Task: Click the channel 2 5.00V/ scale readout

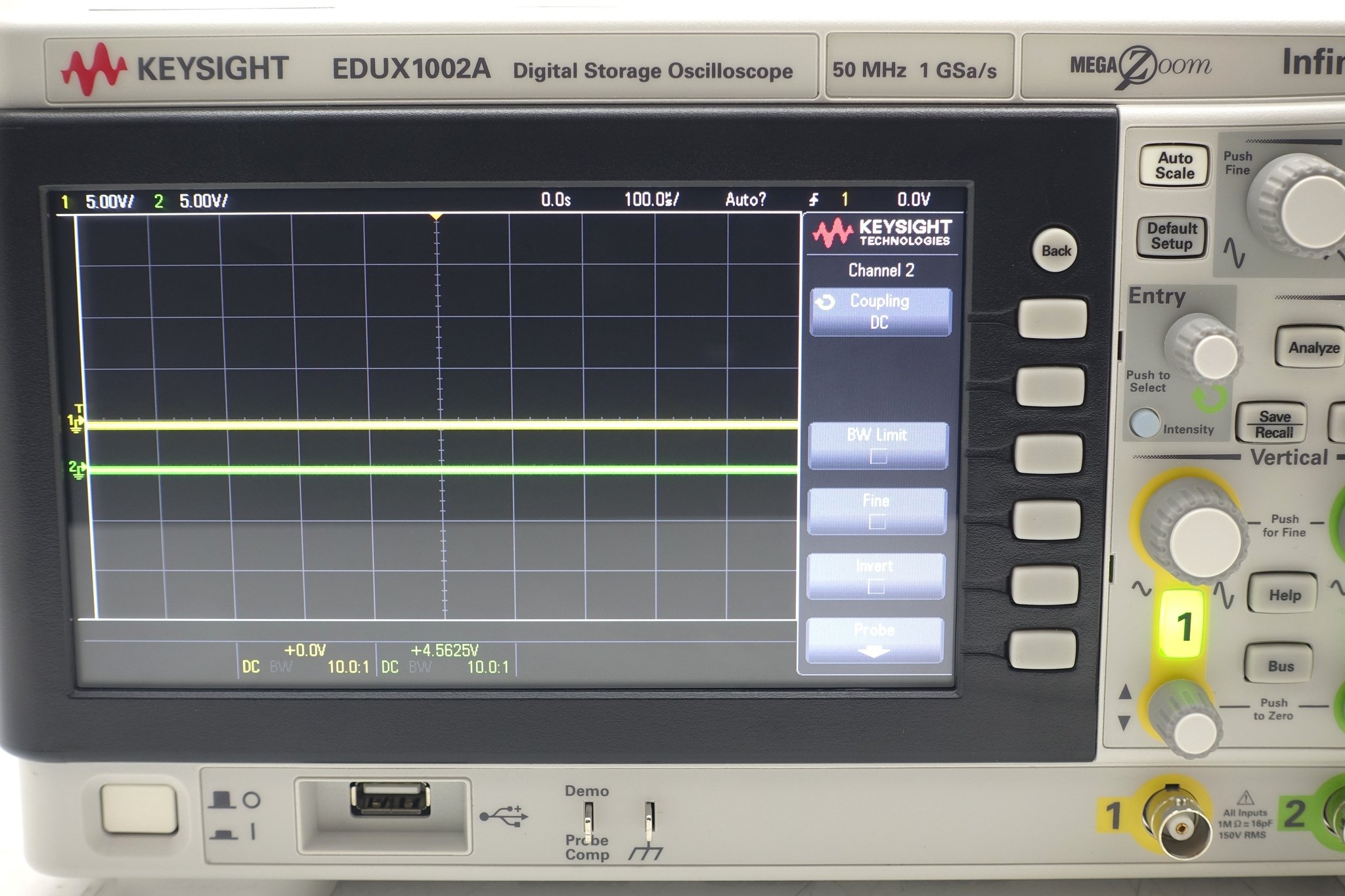Action: click(x=203, y=201)
